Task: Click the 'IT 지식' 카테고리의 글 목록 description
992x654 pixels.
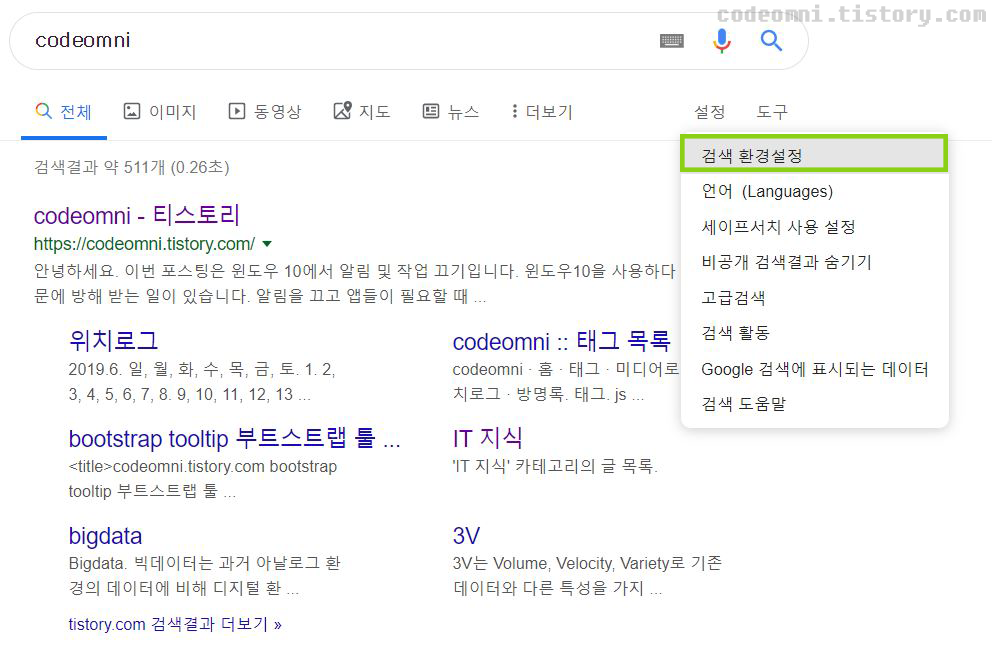Action: pyautogui.click(x=555, y=467)
